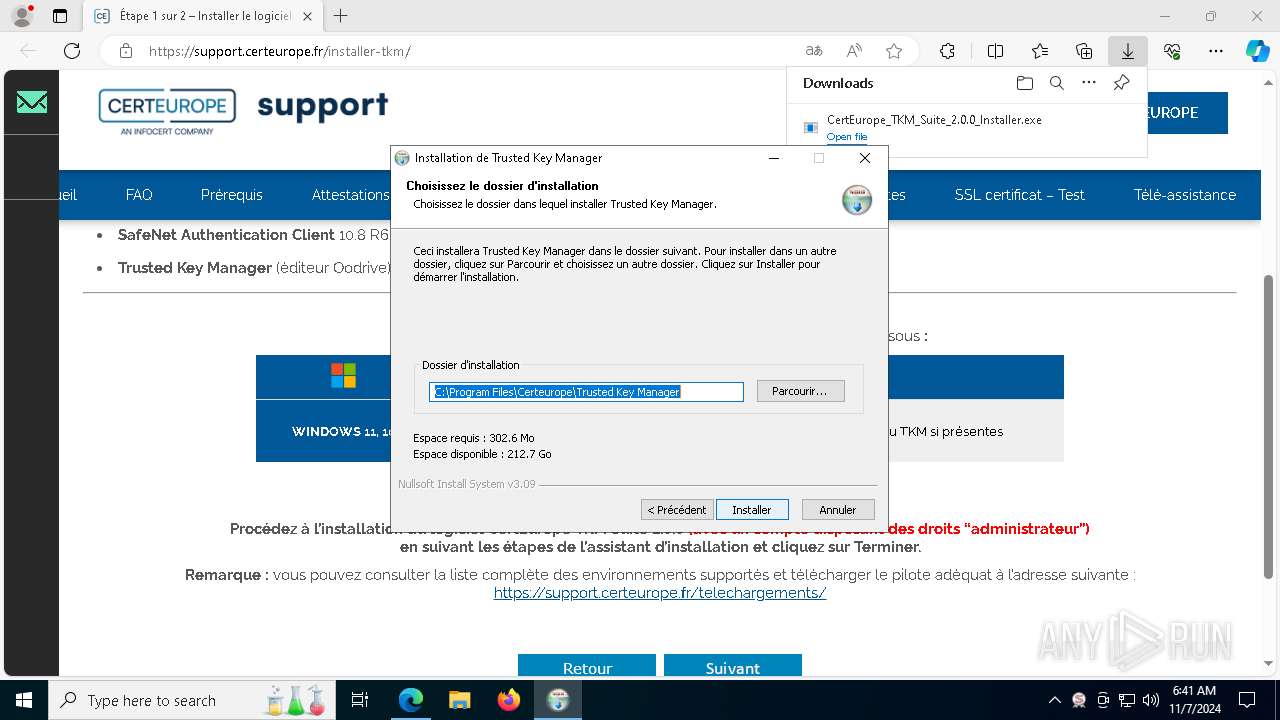Open the downloads folder icon in the Downloads panel
Screen dimensions: 1280x720
tap(1024, 83)
